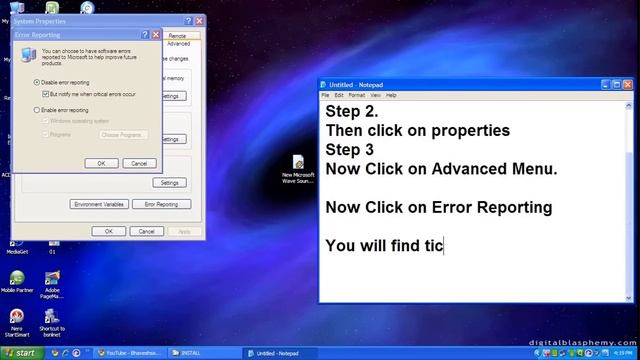Click OK in the System Properties window
The height and width of the screenshot is (360, 640).
(x=109, y=231)
